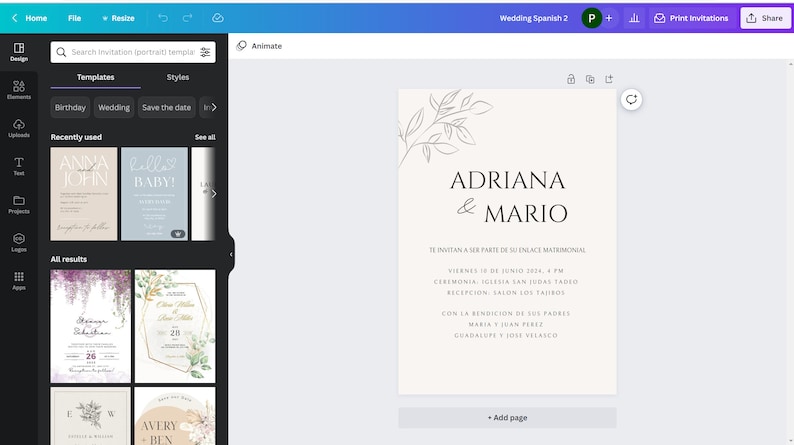
Task: Click Print Invitations button
Action: pos(691,18)
